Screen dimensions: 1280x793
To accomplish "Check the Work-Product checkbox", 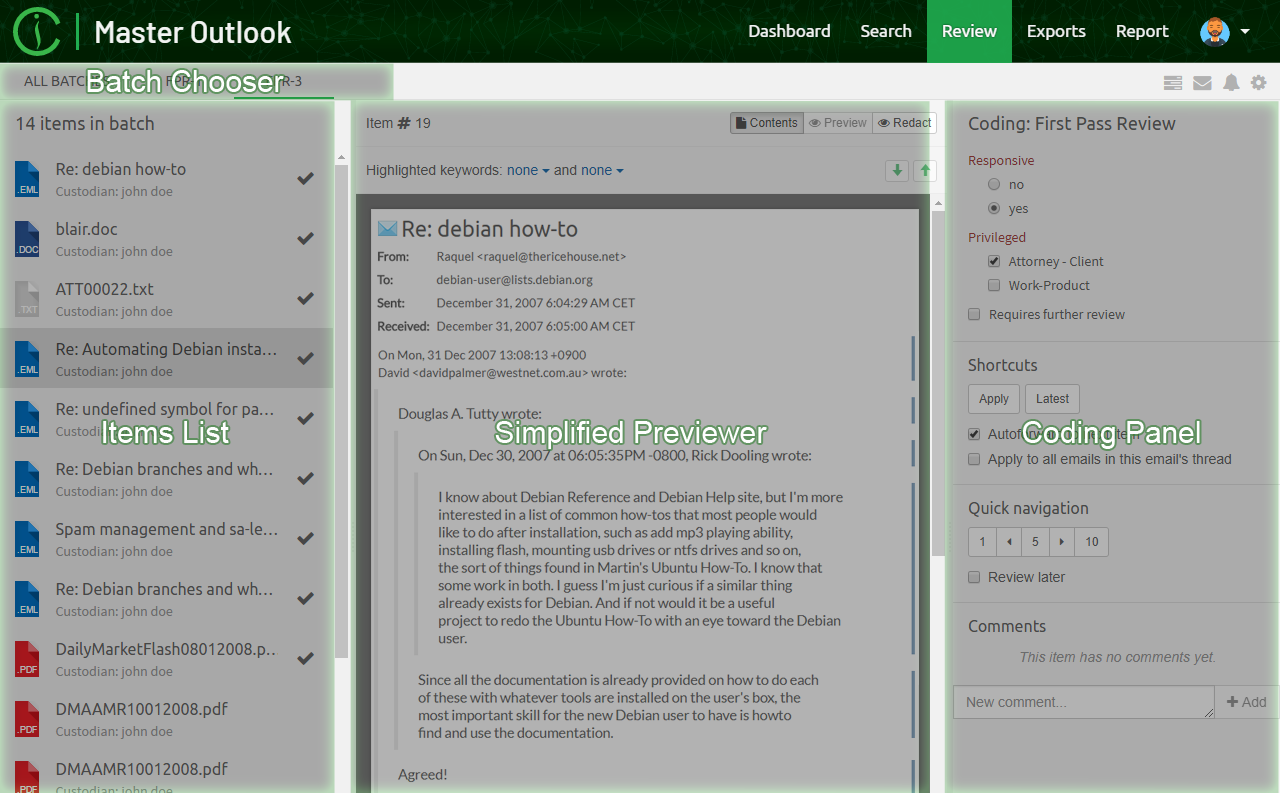I will (x=994, y=286).
